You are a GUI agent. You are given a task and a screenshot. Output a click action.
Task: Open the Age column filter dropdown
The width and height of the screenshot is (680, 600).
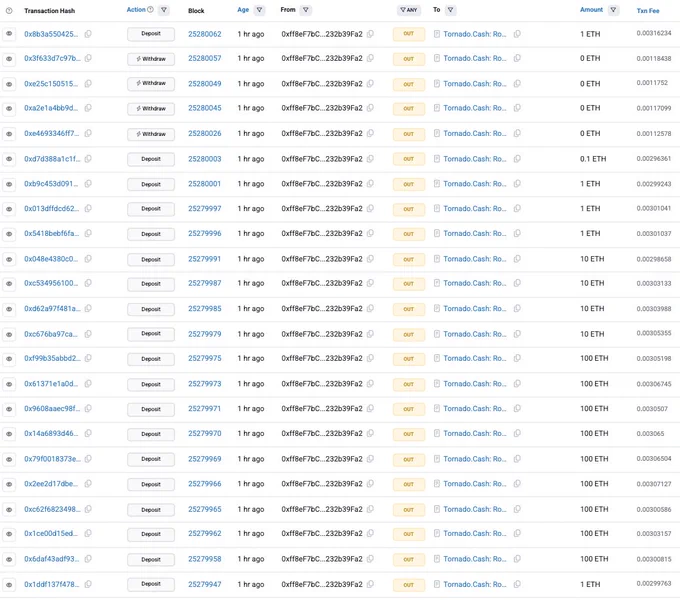point(259,10)
